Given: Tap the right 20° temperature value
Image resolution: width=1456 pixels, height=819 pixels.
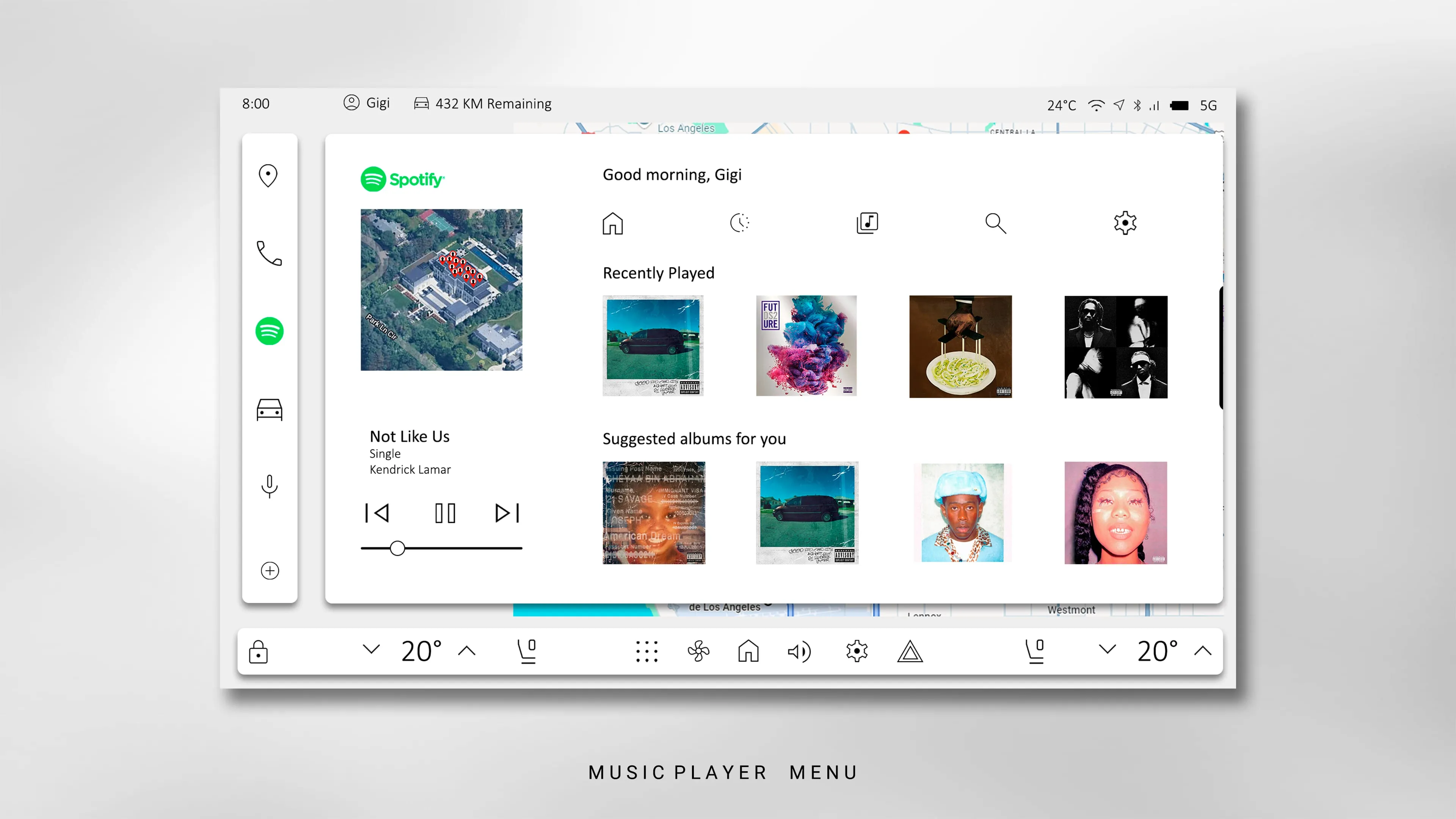Looking at the screenshot, I should coord(1158,651).
